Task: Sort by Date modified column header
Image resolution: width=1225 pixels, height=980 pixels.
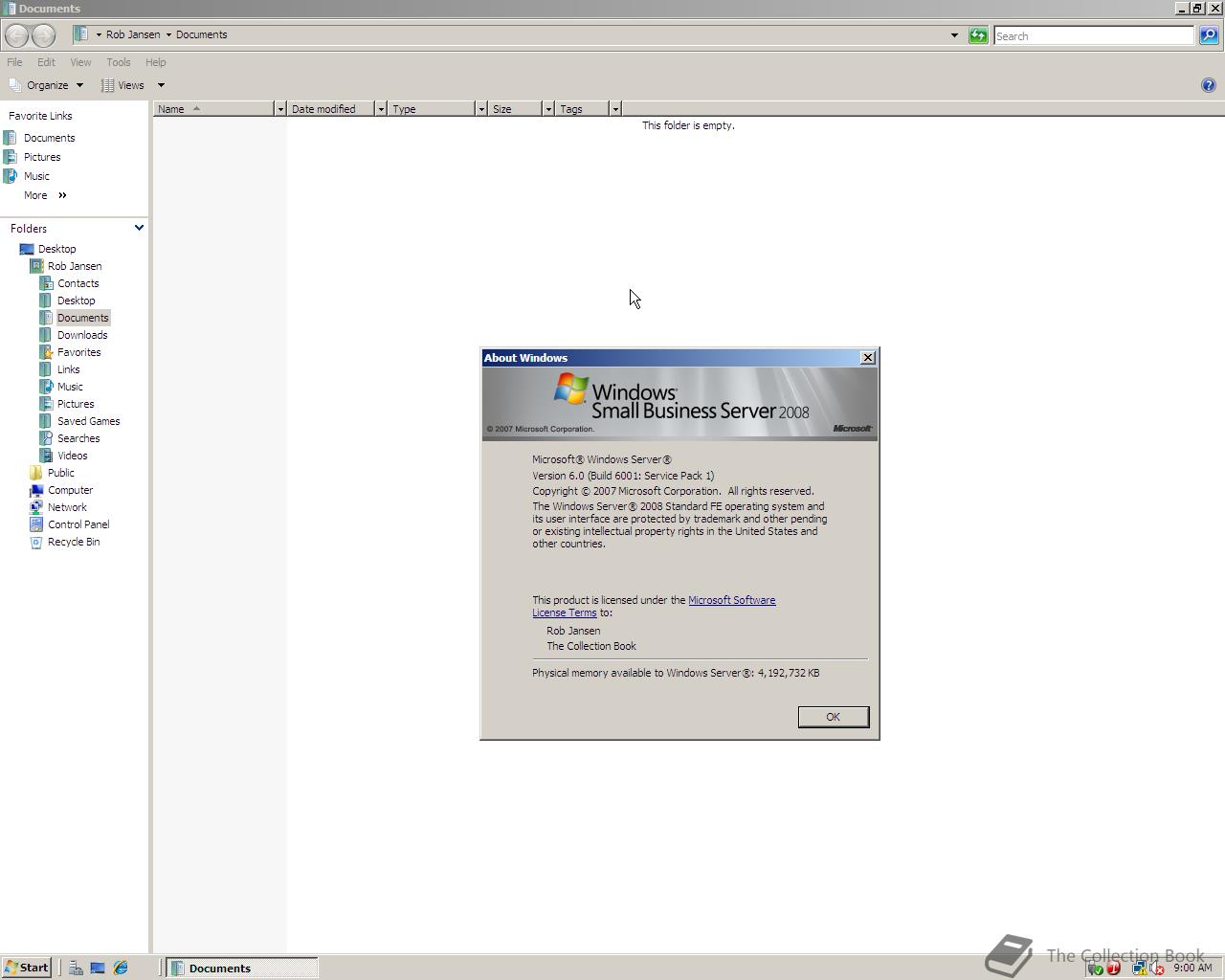Action: [x=331, y=109]
